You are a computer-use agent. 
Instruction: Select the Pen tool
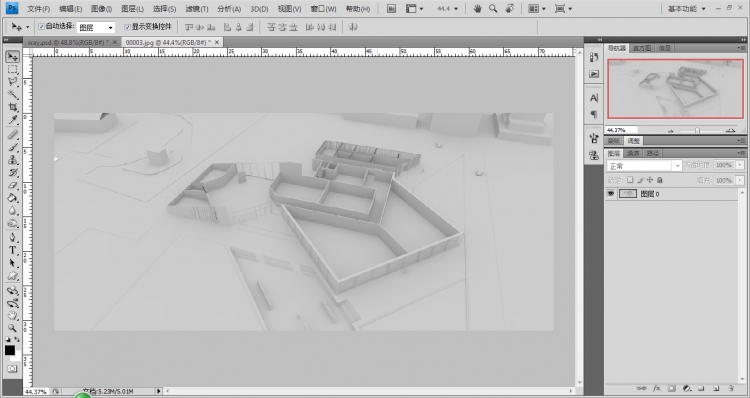[x=12, y=238]
